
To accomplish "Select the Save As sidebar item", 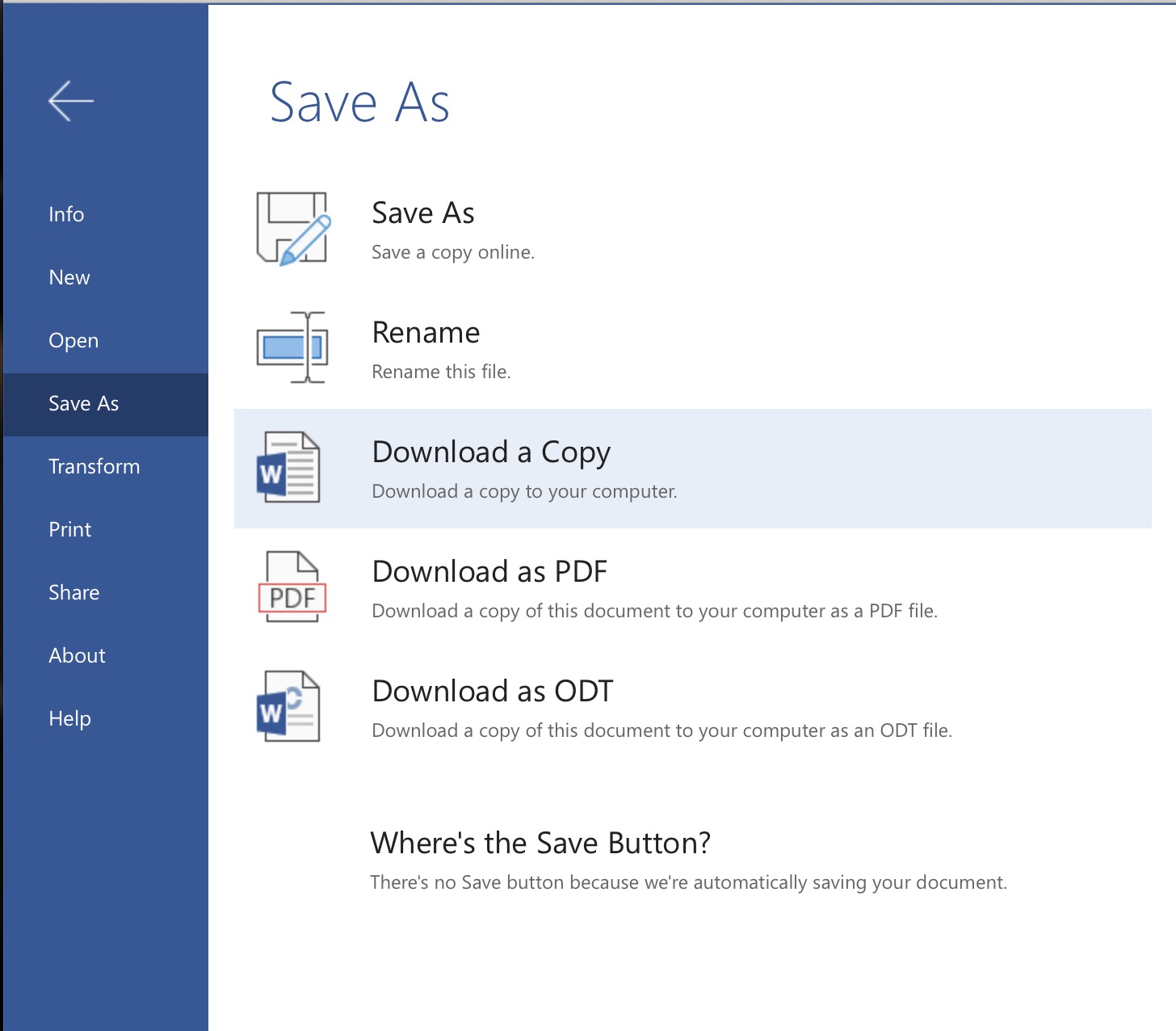I will point(106,404).
